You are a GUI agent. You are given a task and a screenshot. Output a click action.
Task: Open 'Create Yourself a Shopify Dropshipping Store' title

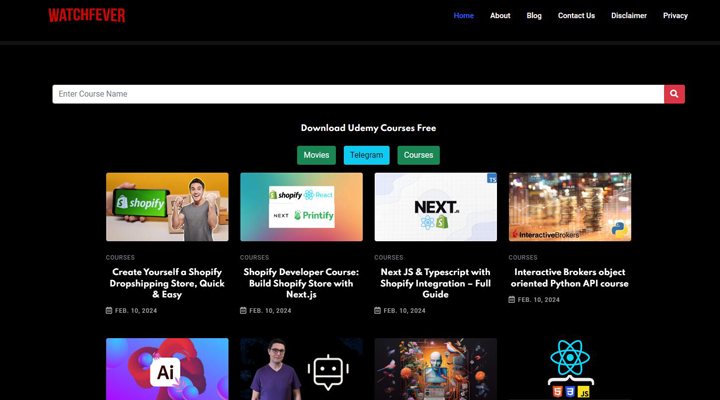[x=167, y=283]
